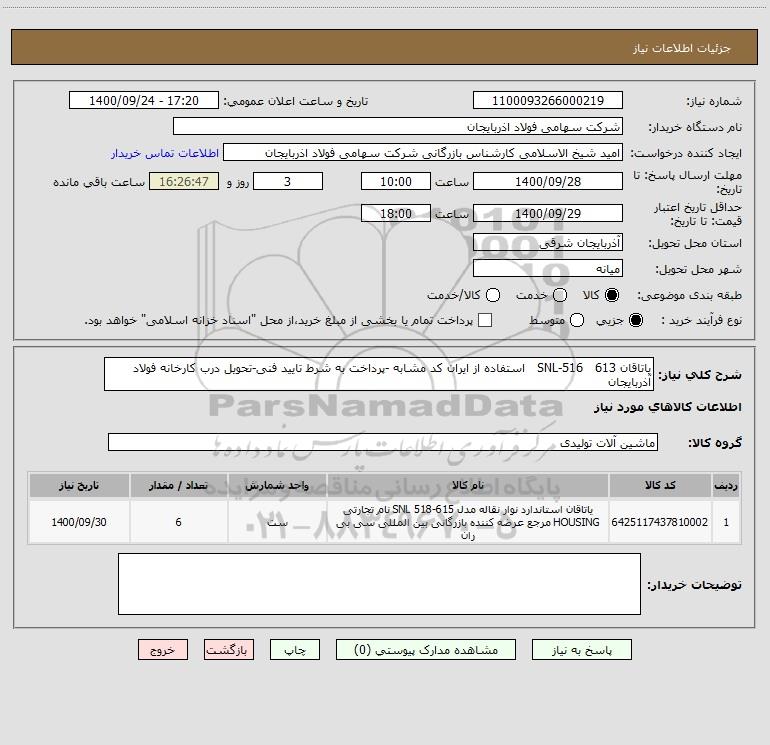Click the row number cell 1
Image resolution: width=770 pixels, height=745 pixels.
tap(726, 522)
